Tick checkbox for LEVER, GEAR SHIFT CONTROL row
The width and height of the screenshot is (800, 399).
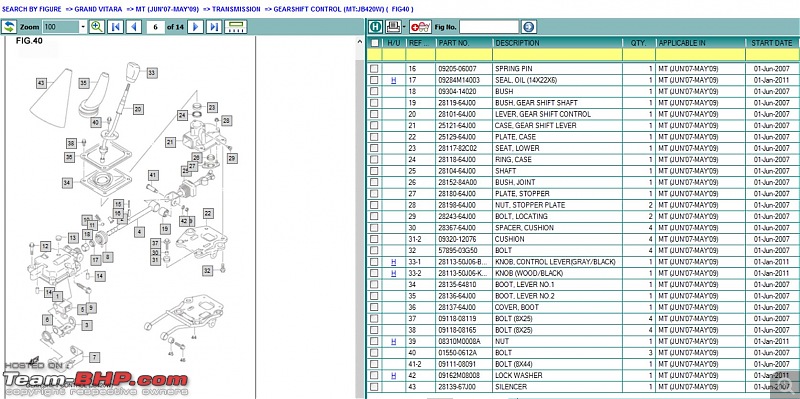pyautogui.click(x=374, y=114)
